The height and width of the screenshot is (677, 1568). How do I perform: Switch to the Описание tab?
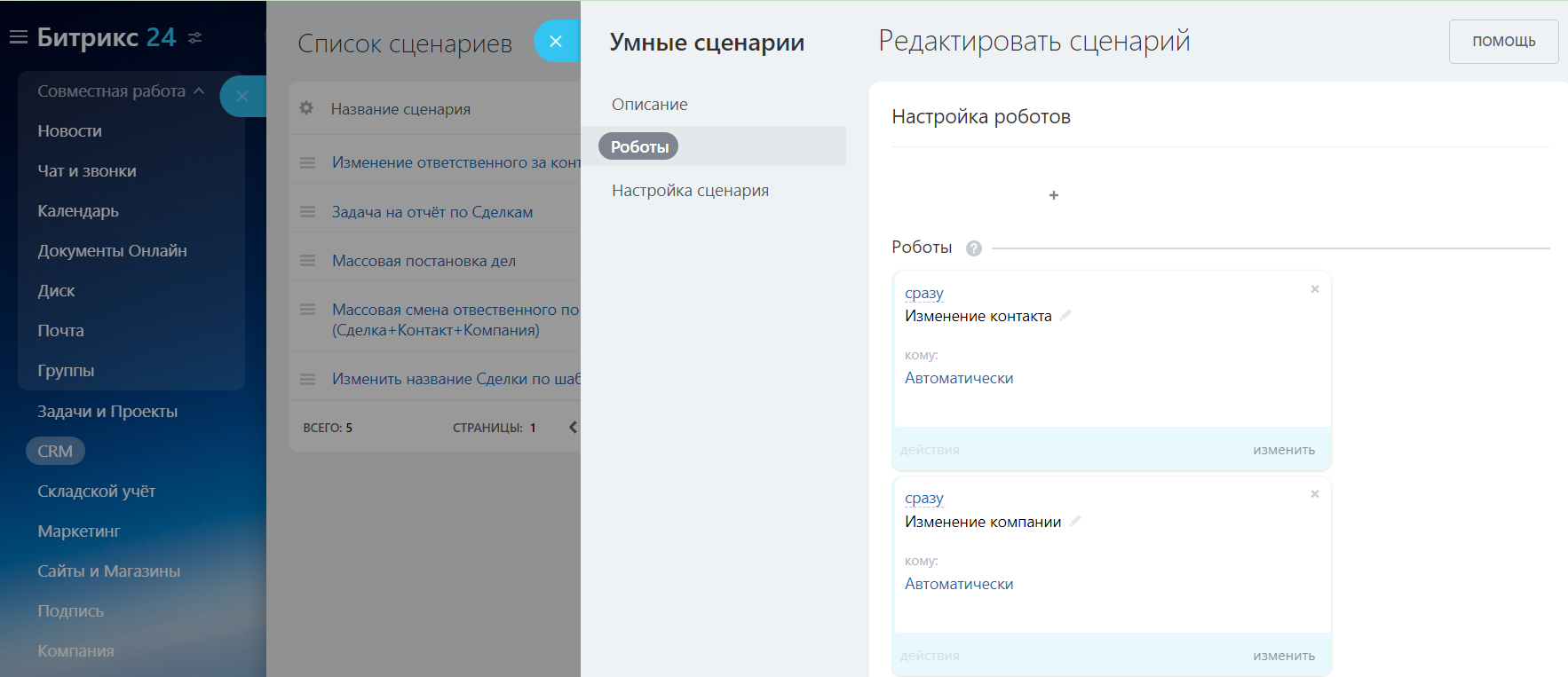coord(649,105)
